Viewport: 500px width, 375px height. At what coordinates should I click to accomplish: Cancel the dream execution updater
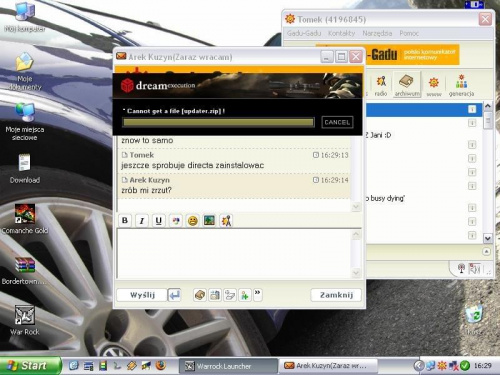point(337,122)
